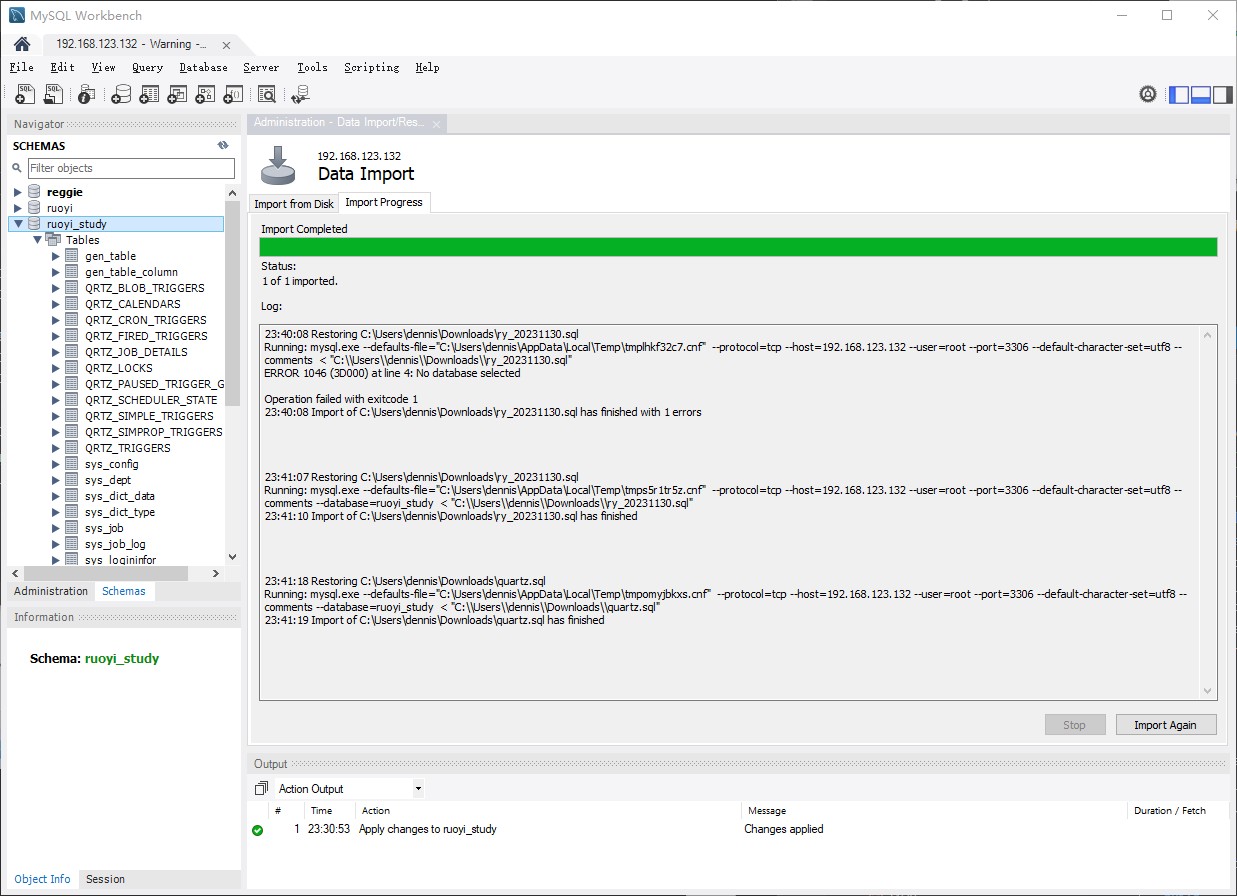Expand the reggie schema

18,192
